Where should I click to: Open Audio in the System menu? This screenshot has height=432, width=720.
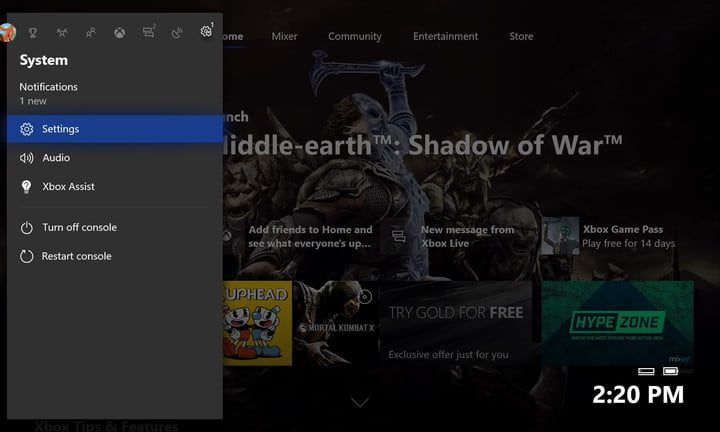coord(115,158)
